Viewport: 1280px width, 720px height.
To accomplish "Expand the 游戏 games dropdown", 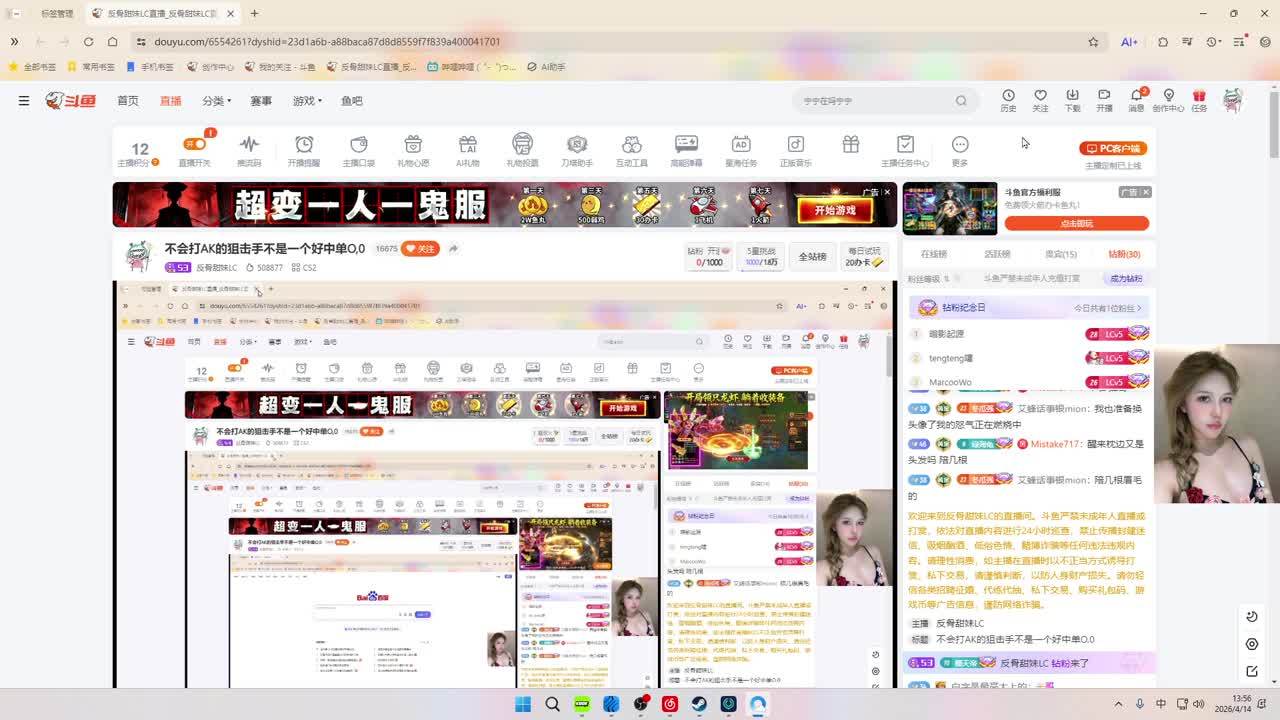I will point(307,101).
